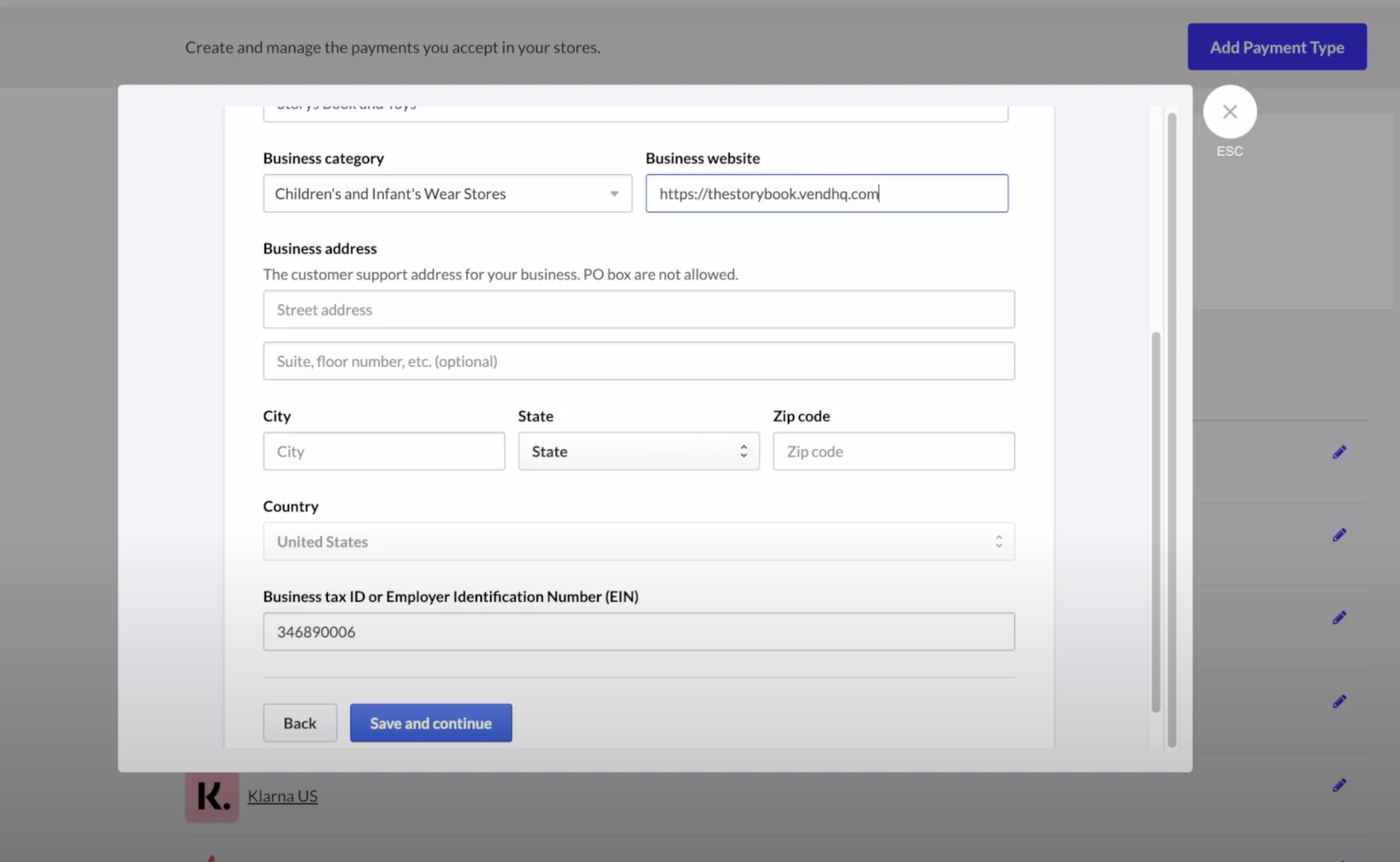
Task: Click the Klarna logo square
Action: click(x=211, y=796)
